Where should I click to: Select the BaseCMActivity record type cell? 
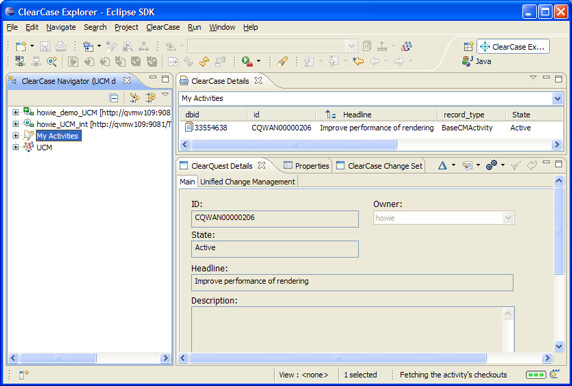tap(467, 128)
